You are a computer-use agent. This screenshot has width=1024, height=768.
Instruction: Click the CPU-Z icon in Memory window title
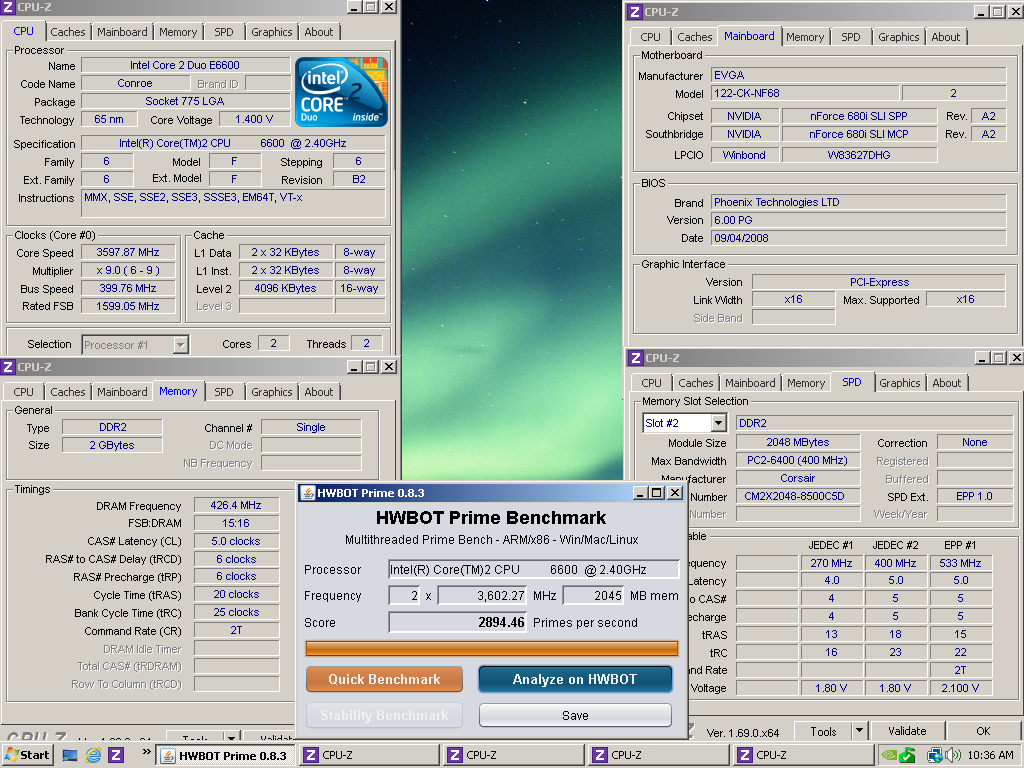coord(8,367)
